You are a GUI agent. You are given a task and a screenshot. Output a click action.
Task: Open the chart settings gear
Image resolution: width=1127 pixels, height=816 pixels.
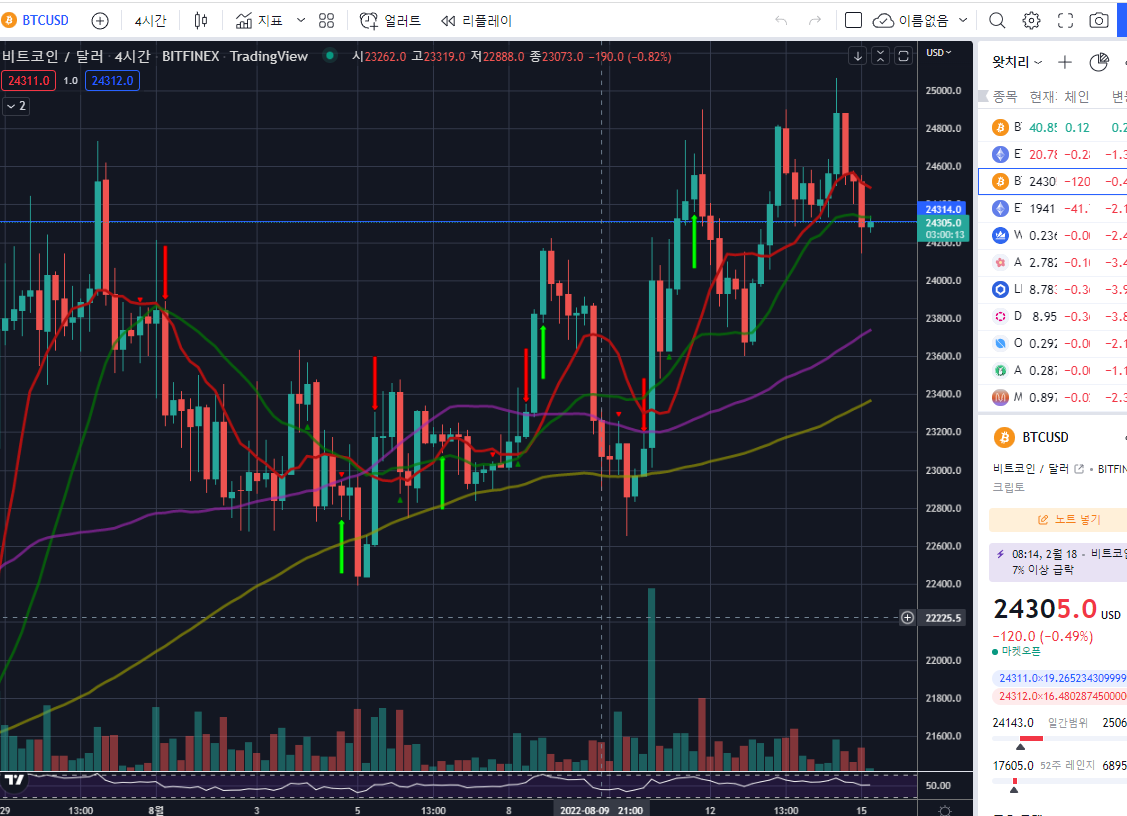point(1031,21)
